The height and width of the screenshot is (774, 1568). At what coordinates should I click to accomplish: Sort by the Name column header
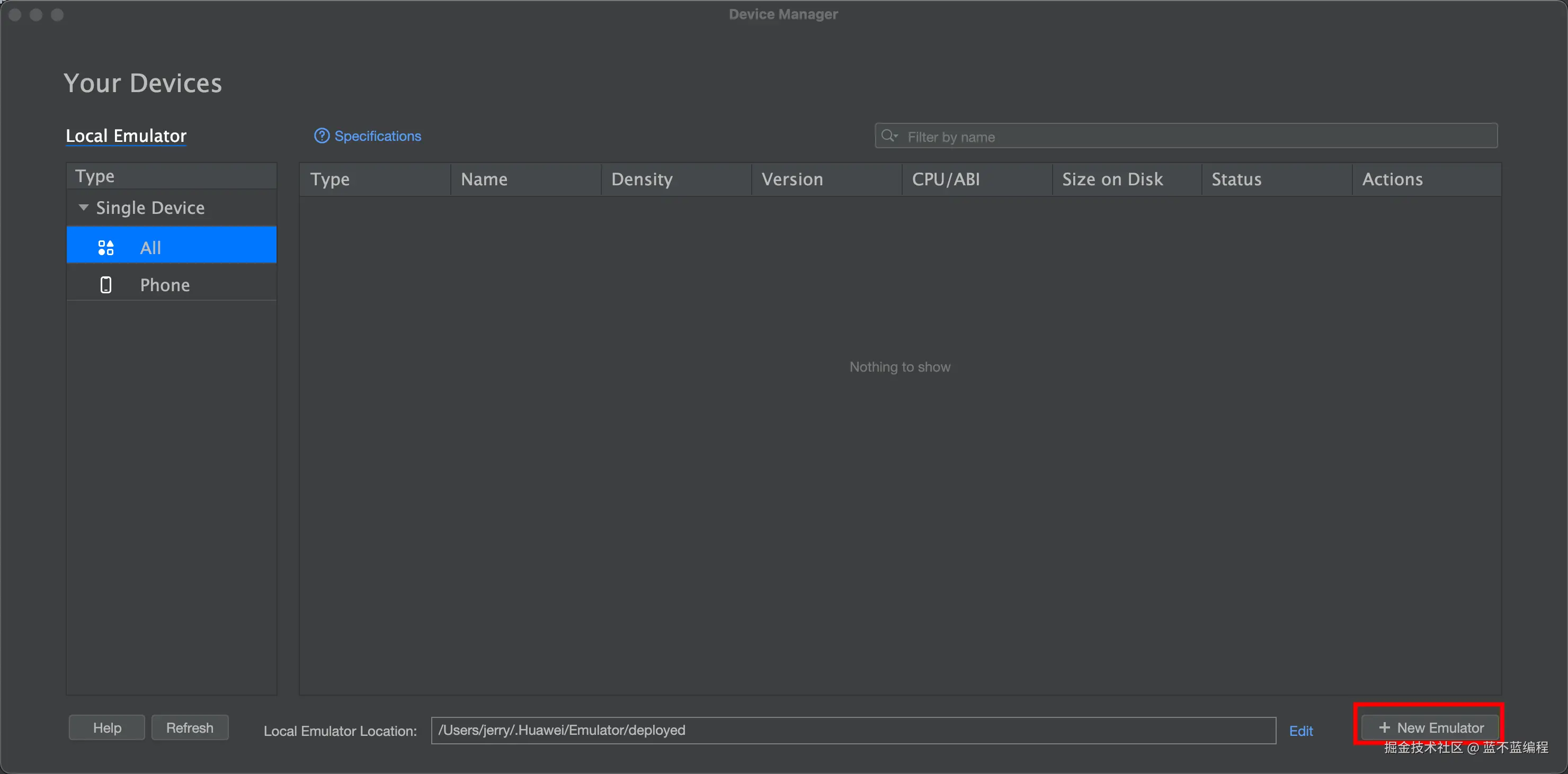pos(484,179)
